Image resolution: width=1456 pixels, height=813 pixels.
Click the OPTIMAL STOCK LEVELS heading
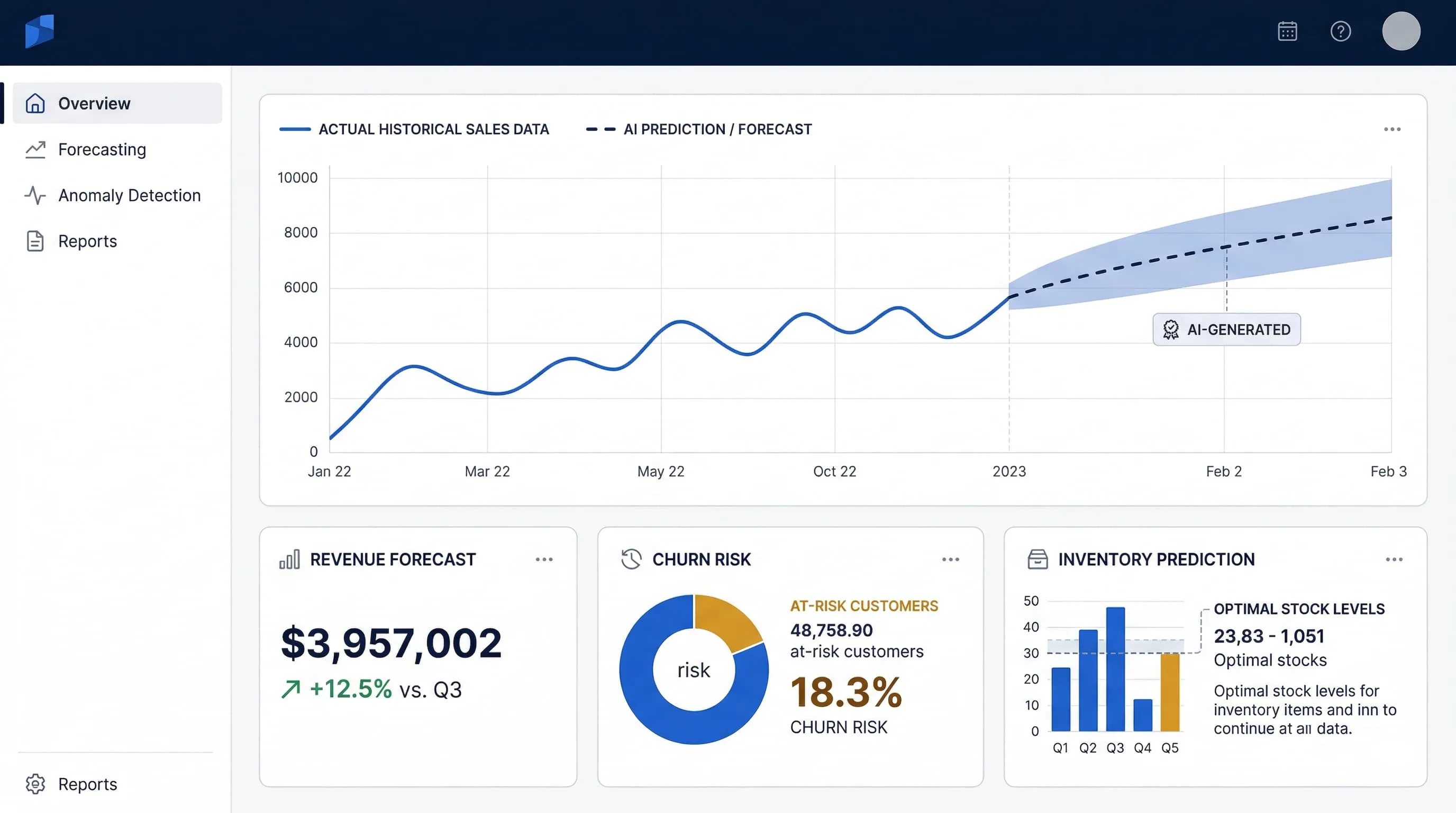tap(1299, 609)
